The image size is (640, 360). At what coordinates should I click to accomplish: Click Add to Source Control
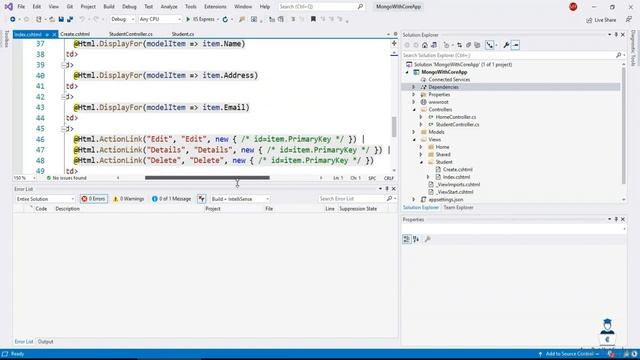569,354
